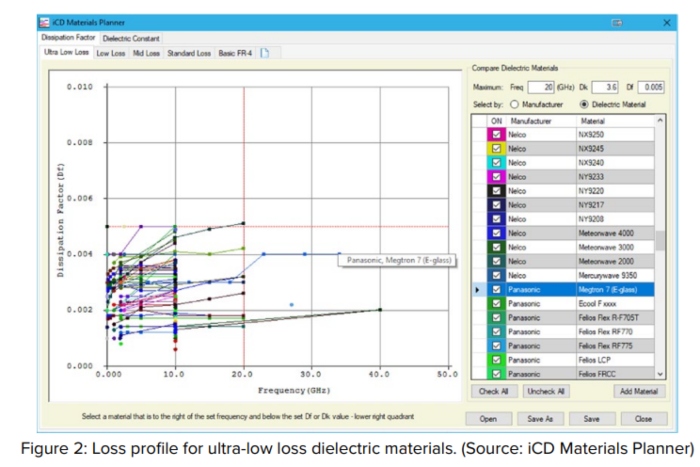Click the ON column header
This screenshot has width=700, height=467.
496,121
